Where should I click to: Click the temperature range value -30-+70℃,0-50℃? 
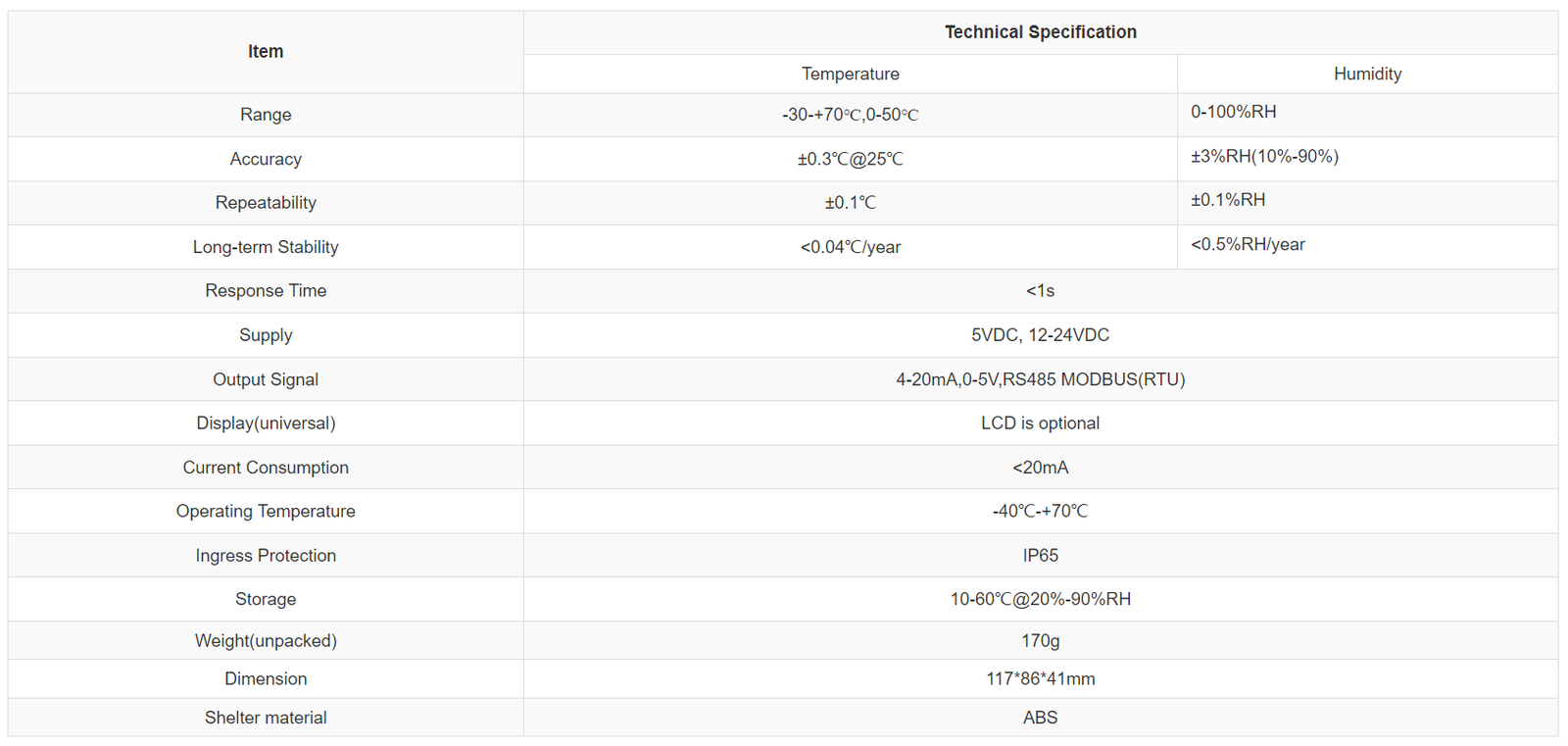click(x=850, y=115)
